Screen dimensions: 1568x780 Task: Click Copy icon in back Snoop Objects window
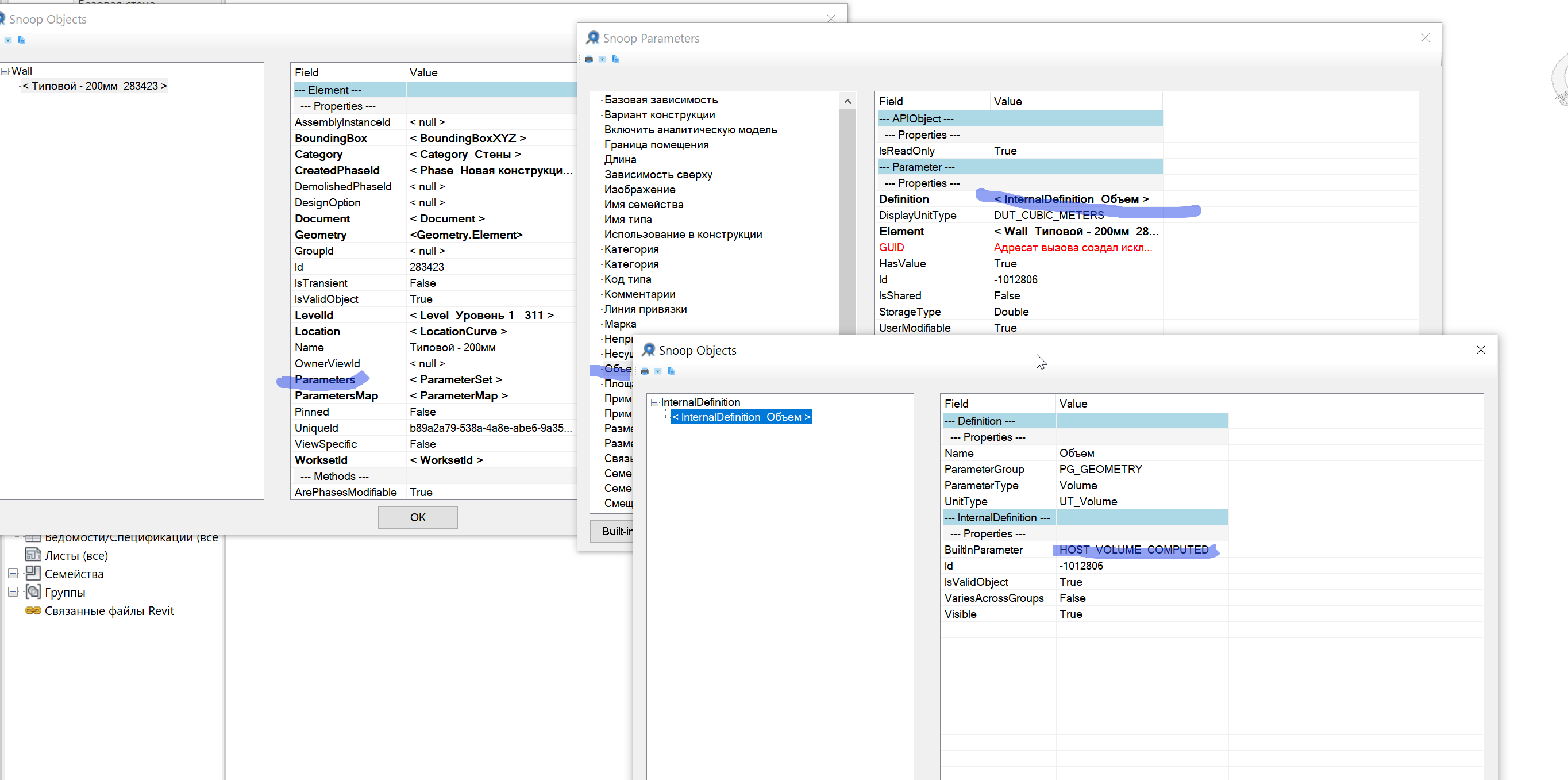click(21, 40)
